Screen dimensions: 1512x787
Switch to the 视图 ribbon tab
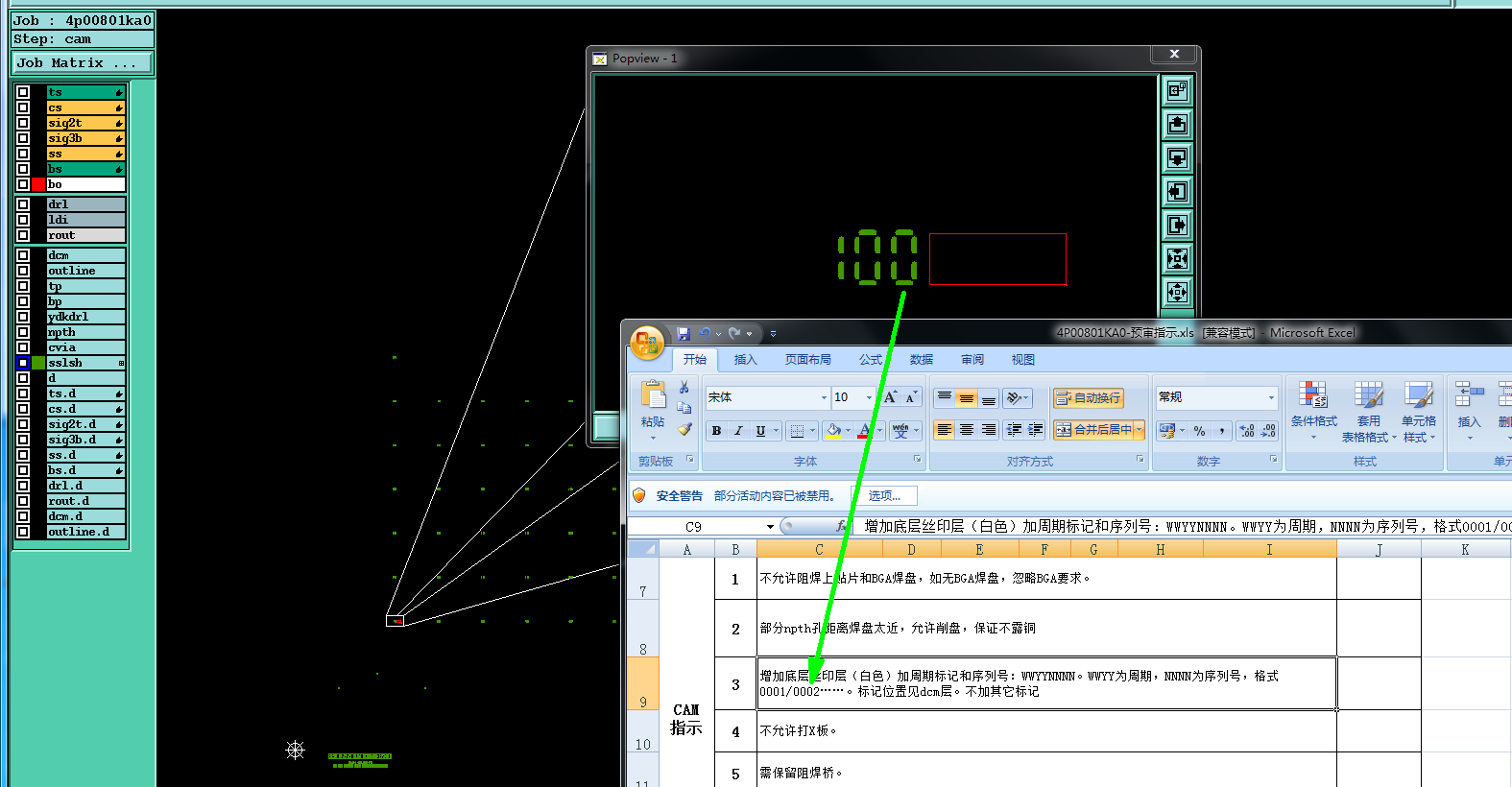tap(1023, 360)
